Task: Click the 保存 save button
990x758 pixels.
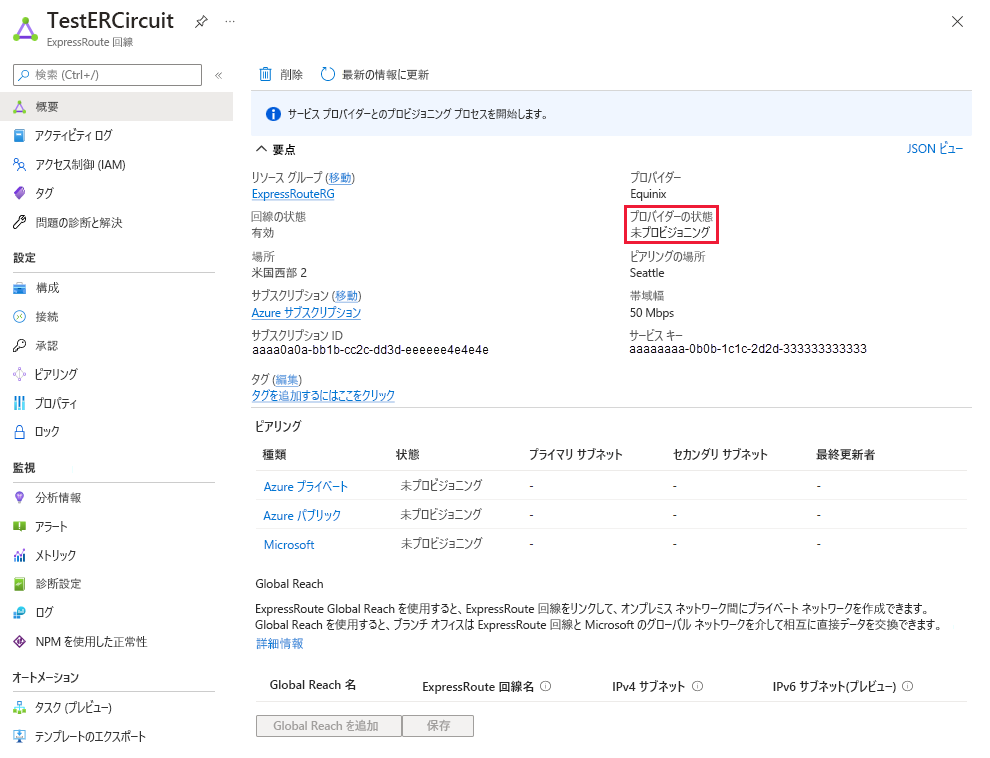Action: click(438, 726)
